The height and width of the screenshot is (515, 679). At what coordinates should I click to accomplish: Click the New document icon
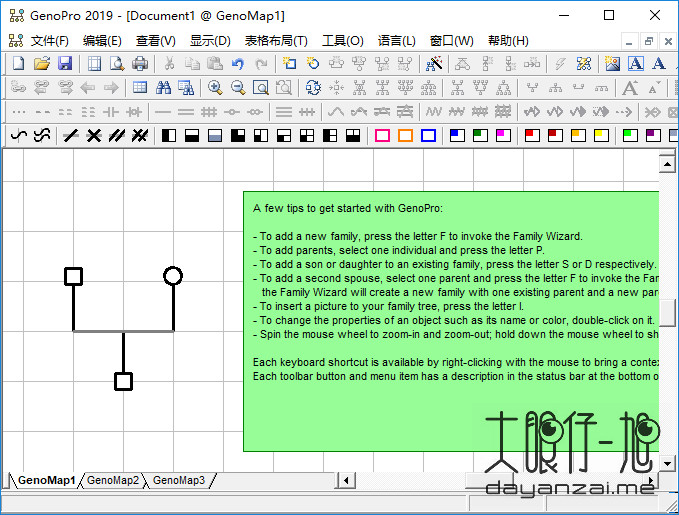click(18, 64)
